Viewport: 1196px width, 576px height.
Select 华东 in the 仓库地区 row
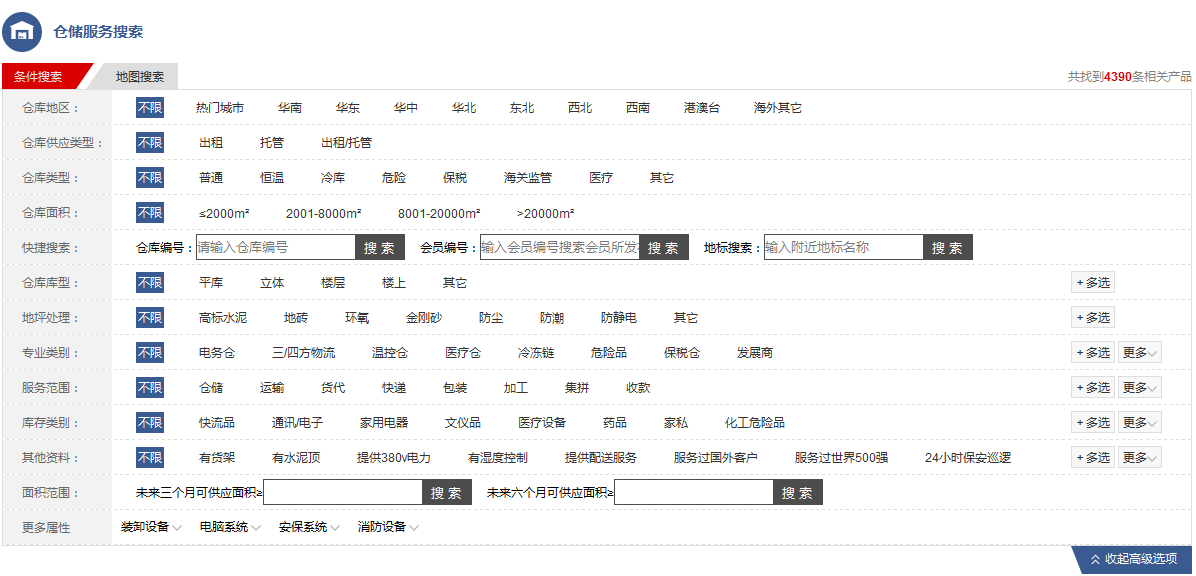click(347, 108)
